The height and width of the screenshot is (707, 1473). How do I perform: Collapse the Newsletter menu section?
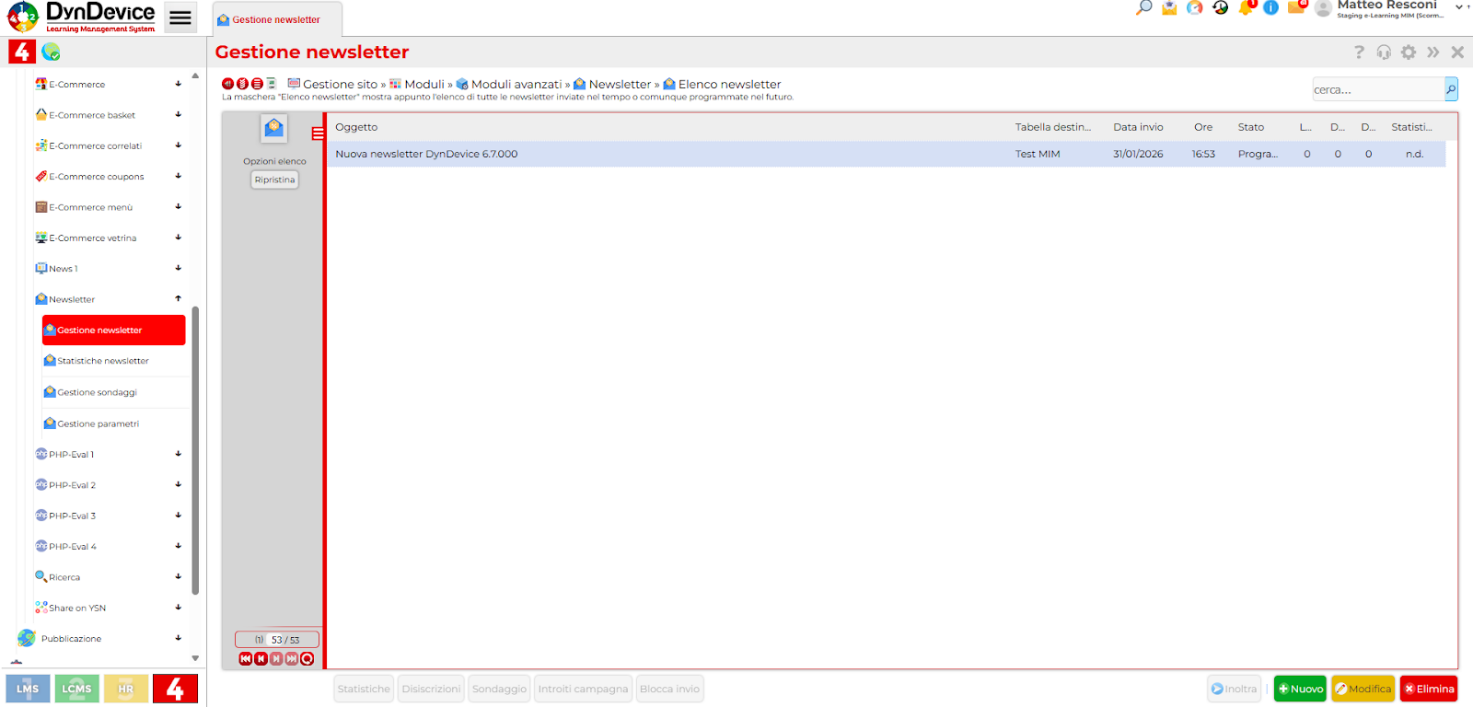(178, 299)
